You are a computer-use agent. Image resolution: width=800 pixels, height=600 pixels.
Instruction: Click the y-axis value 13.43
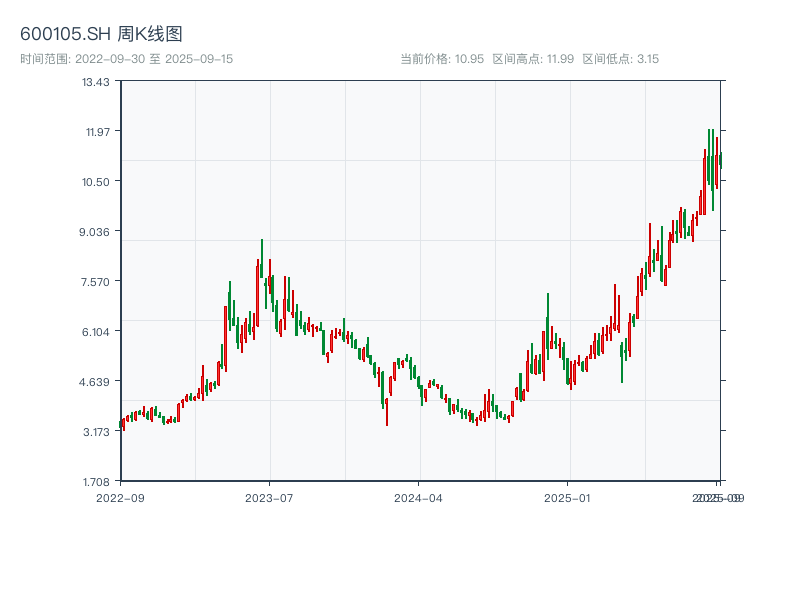point(96,82)
